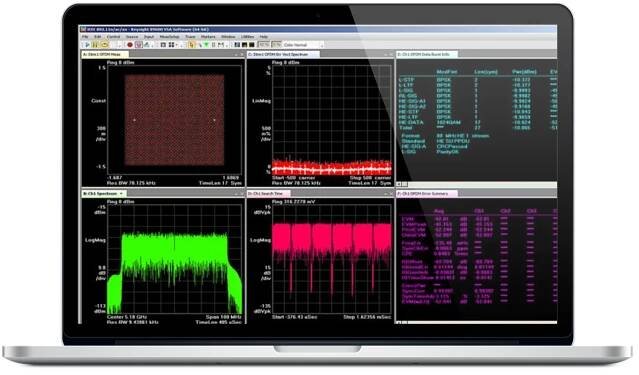Click the "Rng 316.2278 mV" range label
The image size is (639, 375).
pyautogui.click(x=293, y=202)
